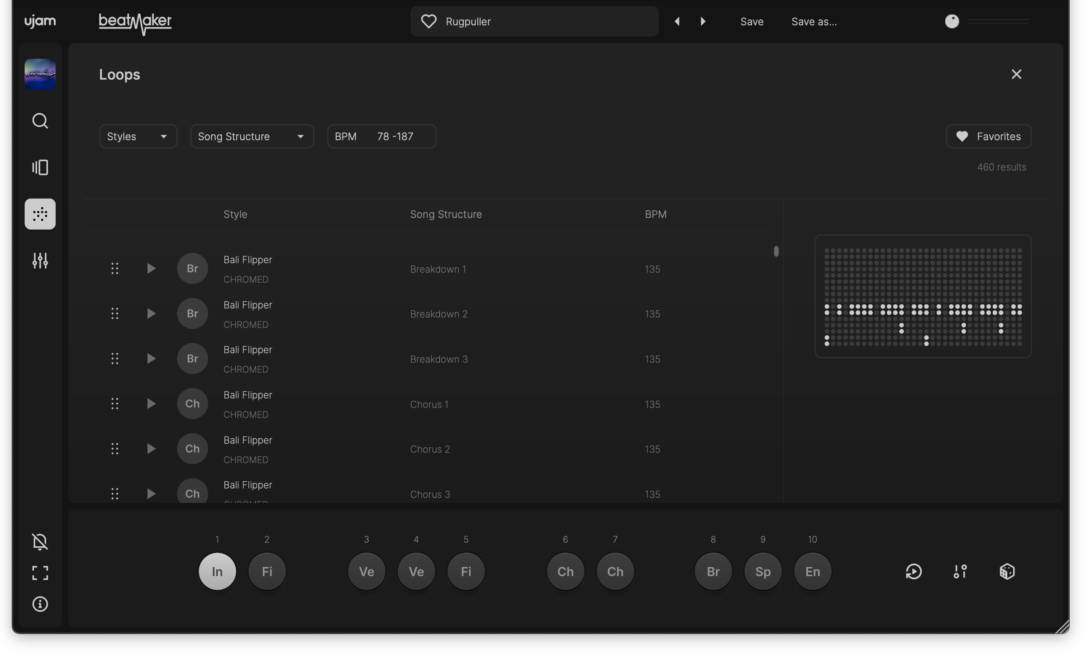The height and width of the screenshot is (658, 1090).
Task: Play the Breakdown 1 loop
Action: coord(151,268)
